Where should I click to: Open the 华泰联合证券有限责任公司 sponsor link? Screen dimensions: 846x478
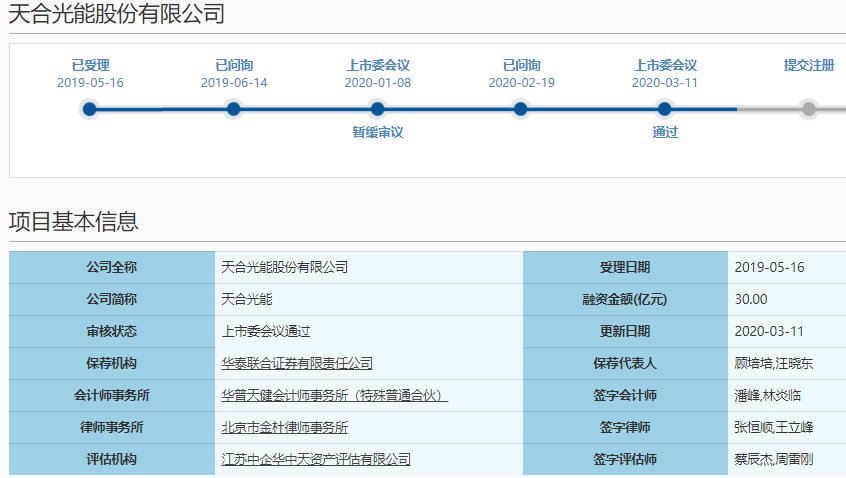coord(297,363)
